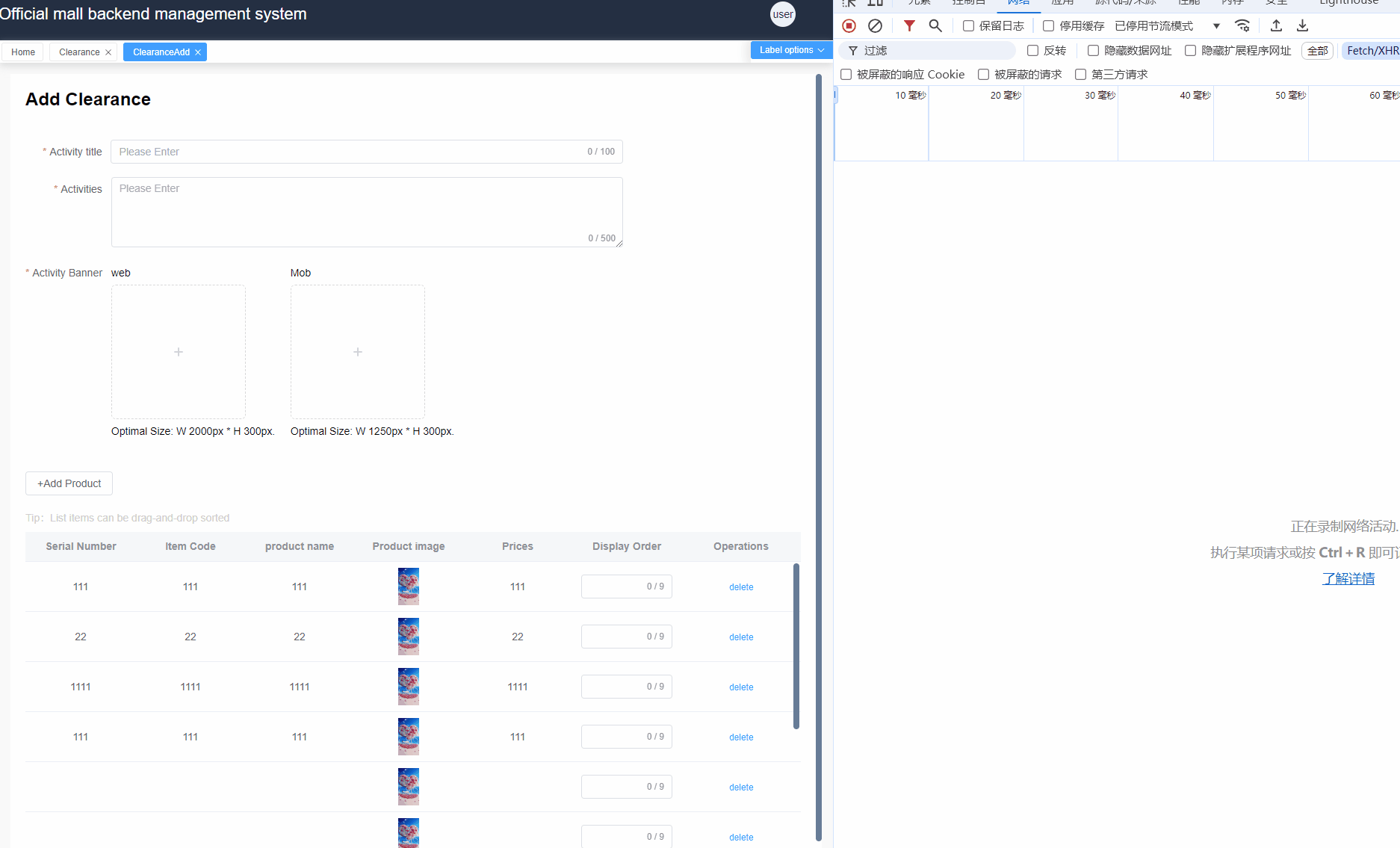Click the 过滤 filter input in DevTools
The width and height of the screenshot is (1400, 848).
(x=927, y=51)
